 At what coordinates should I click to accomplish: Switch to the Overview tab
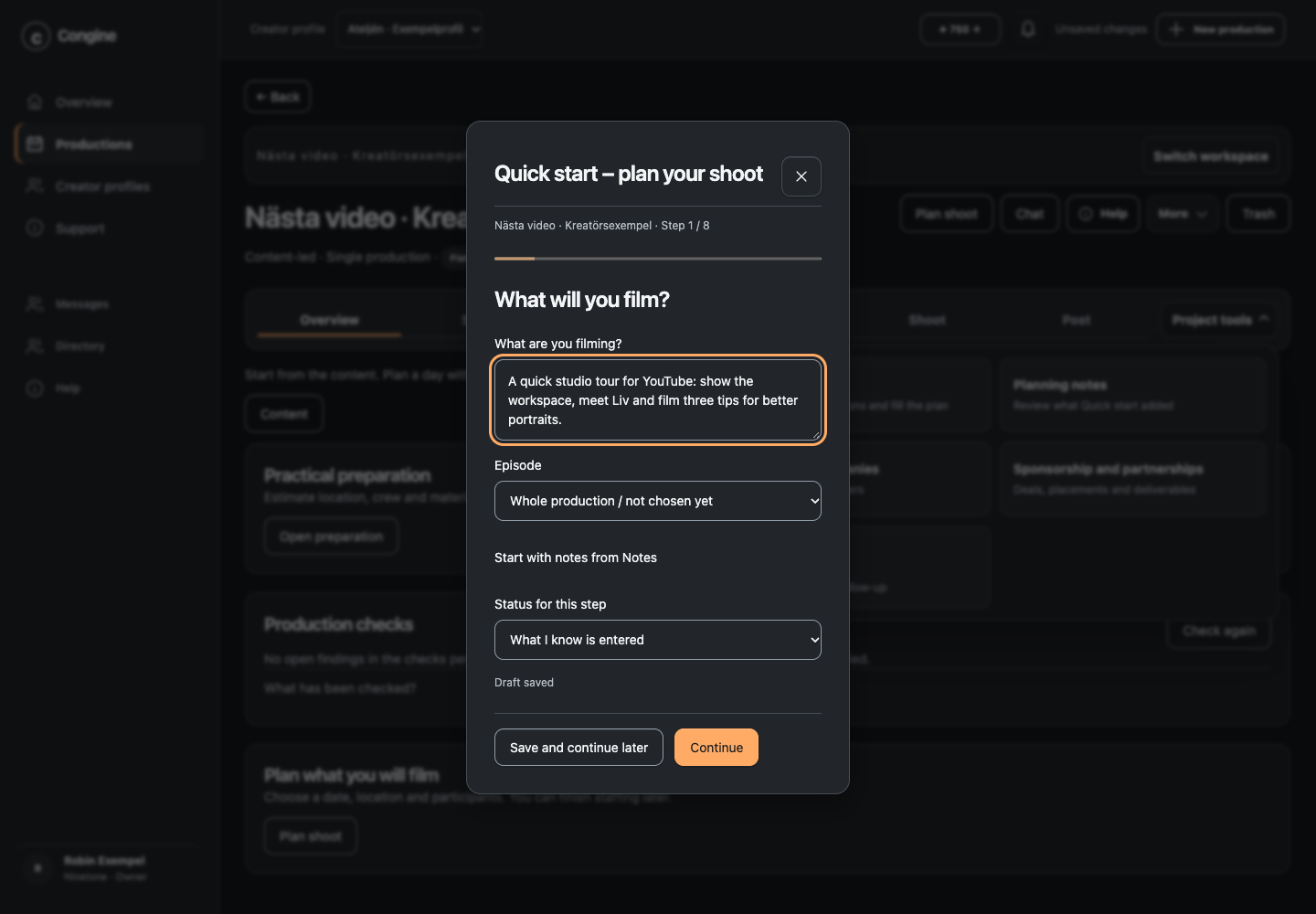(x=330, y=320)
